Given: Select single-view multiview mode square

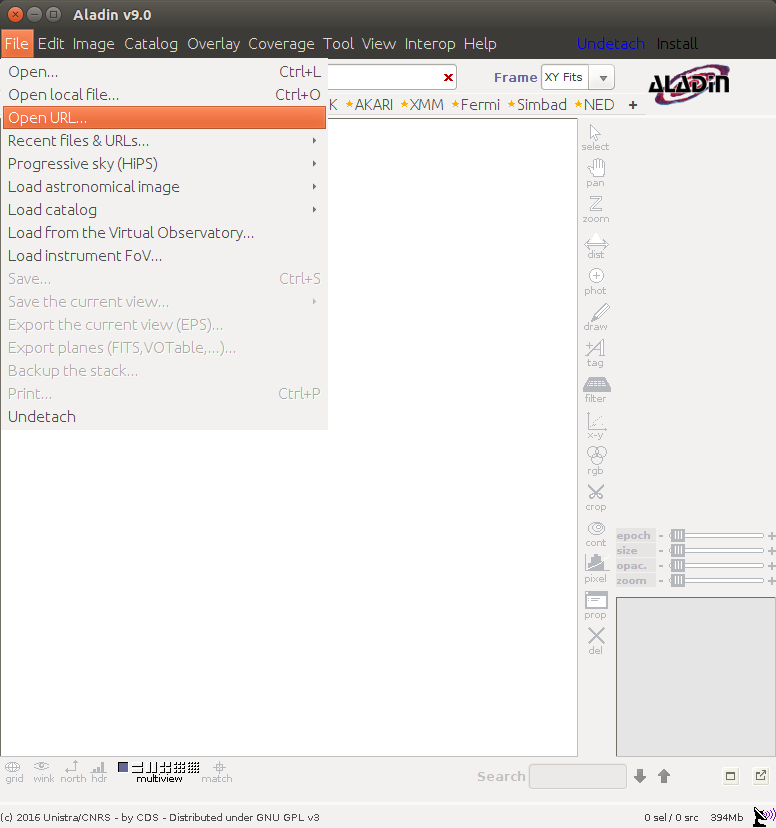Looking at the screenshot, I should click(123, 767).
